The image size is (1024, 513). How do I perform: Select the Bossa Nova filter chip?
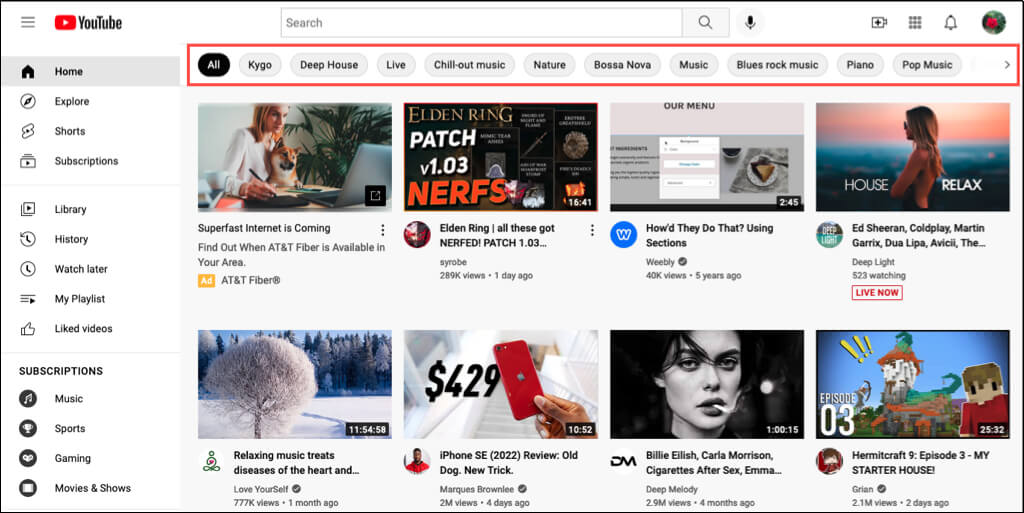click(x=622, y=65)
